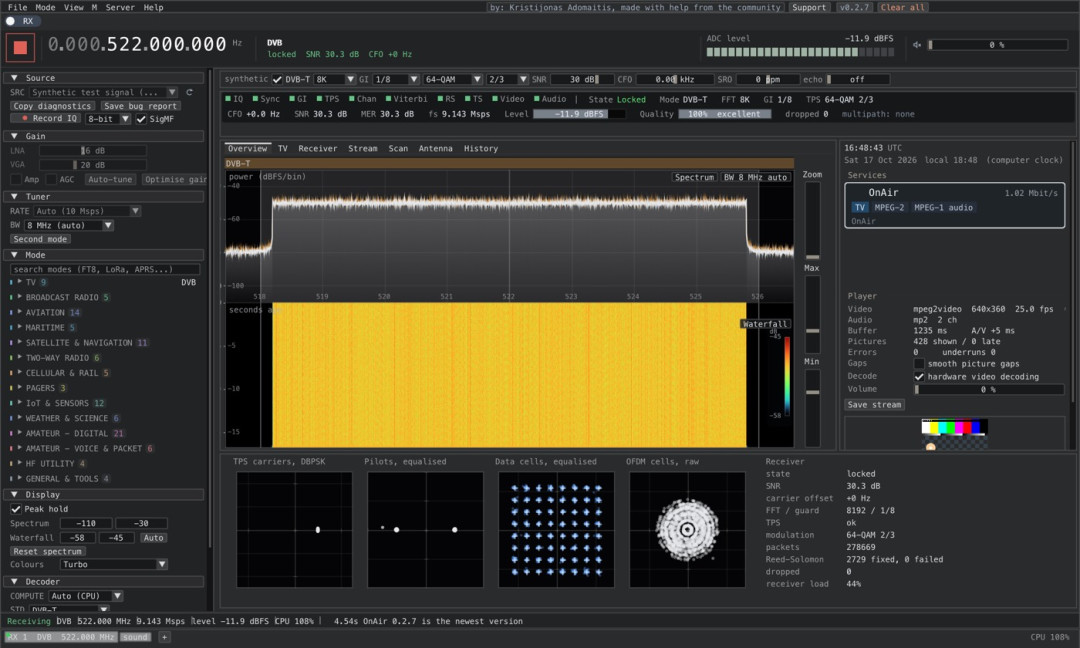Viewport: 1080px width, 648px height.
Task: Click the Save stream button
Action: (x=874, y=405)
